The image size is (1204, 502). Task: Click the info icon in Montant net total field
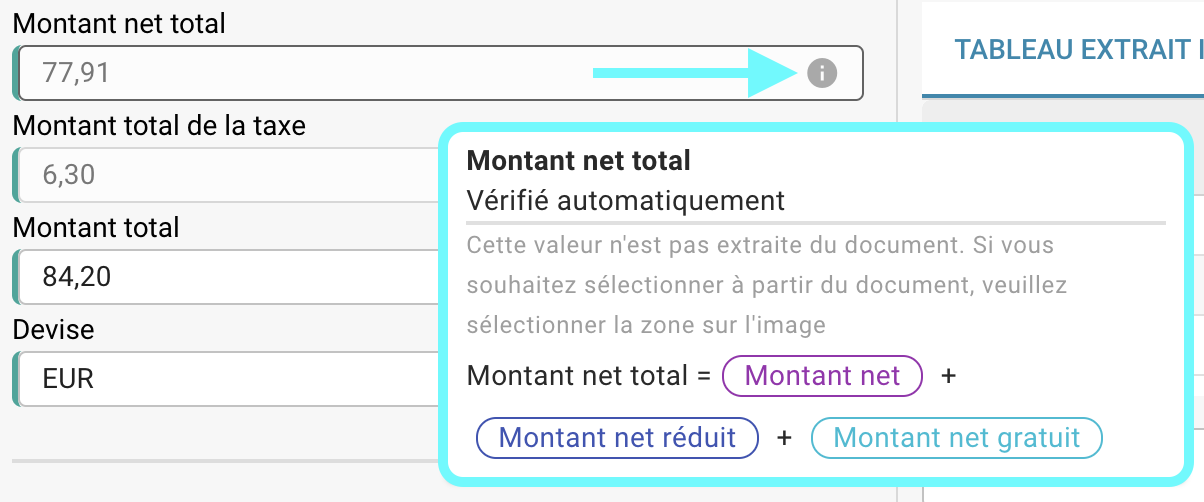pyautogui.click(x=821, y=73)
